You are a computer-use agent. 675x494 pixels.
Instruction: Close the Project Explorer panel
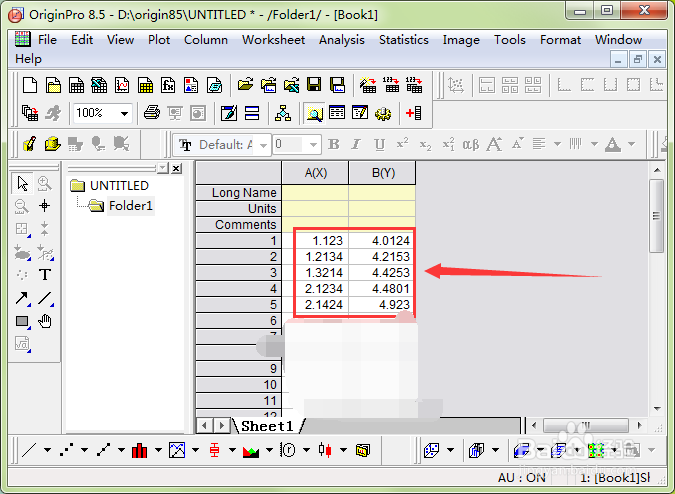pyautogui.click(x=176, y=168)
